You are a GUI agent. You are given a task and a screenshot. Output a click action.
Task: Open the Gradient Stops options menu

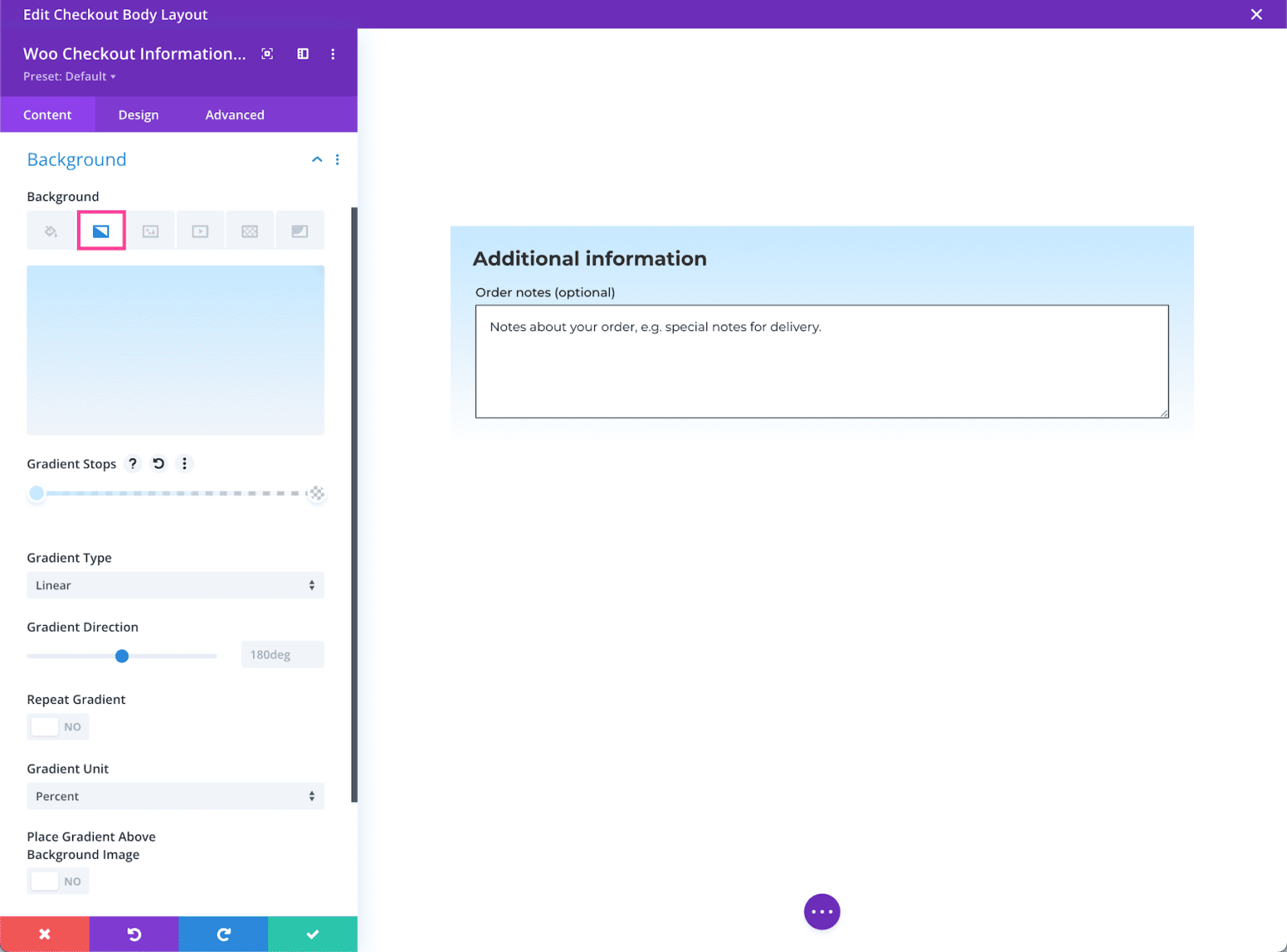tap(184, 463)
